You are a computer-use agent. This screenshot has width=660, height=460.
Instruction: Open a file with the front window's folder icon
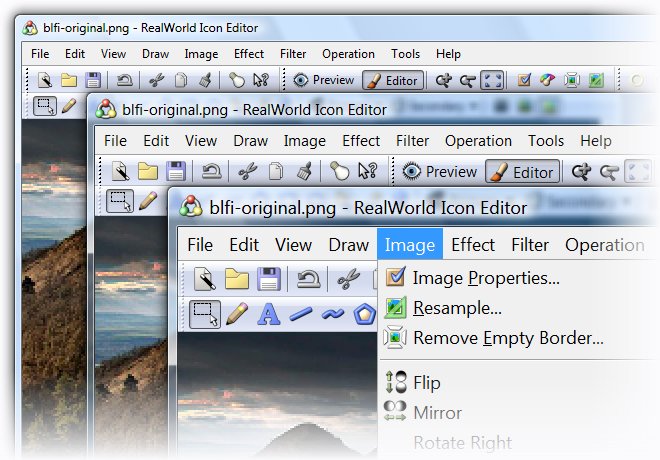pos(237,279)
